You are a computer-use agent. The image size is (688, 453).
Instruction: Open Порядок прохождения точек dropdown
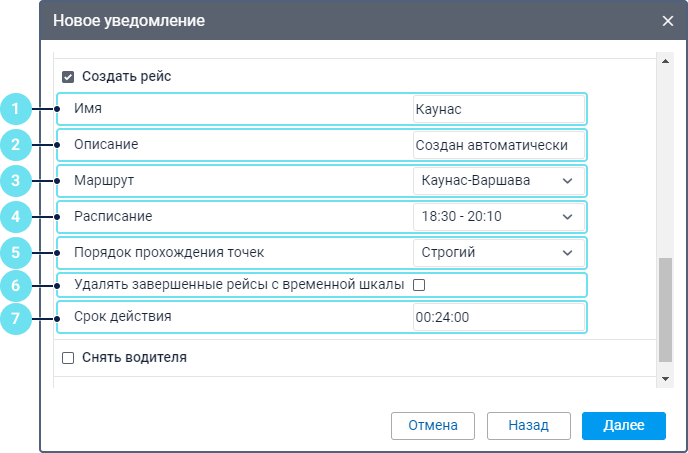pos(498,252)
